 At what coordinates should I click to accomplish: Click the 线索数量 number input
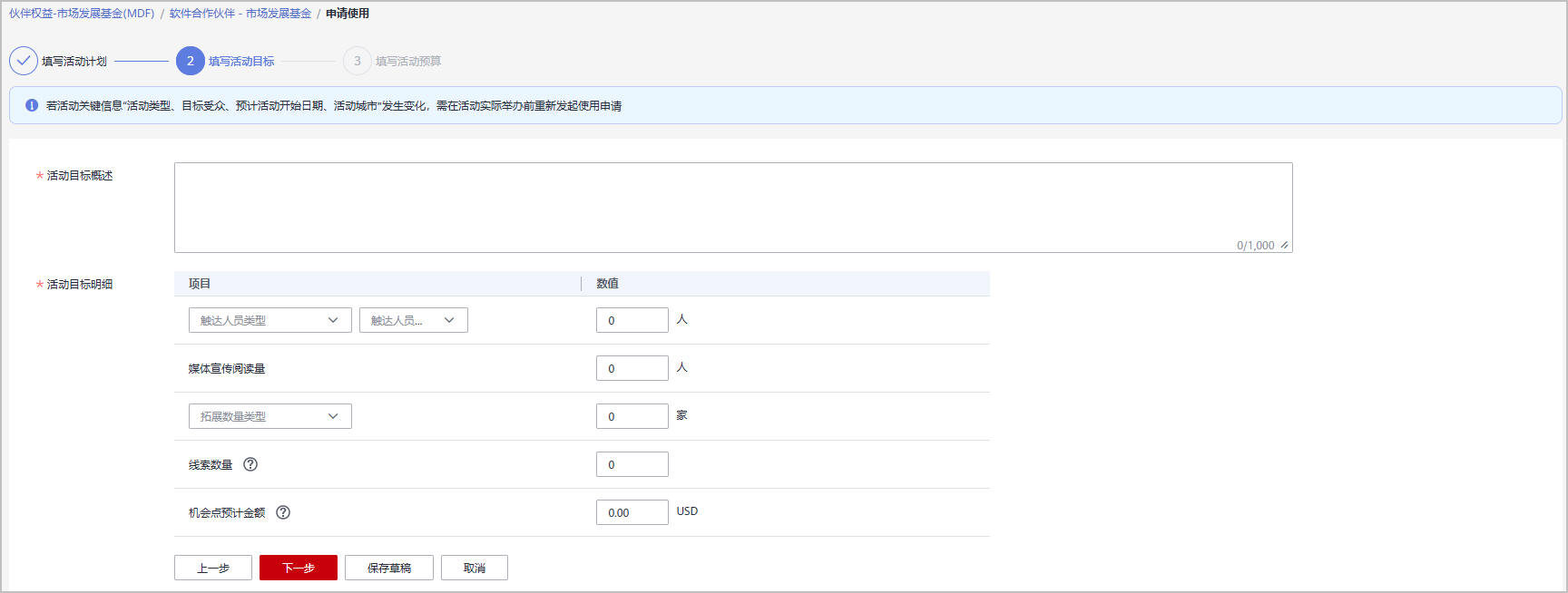tap(632, 464)
